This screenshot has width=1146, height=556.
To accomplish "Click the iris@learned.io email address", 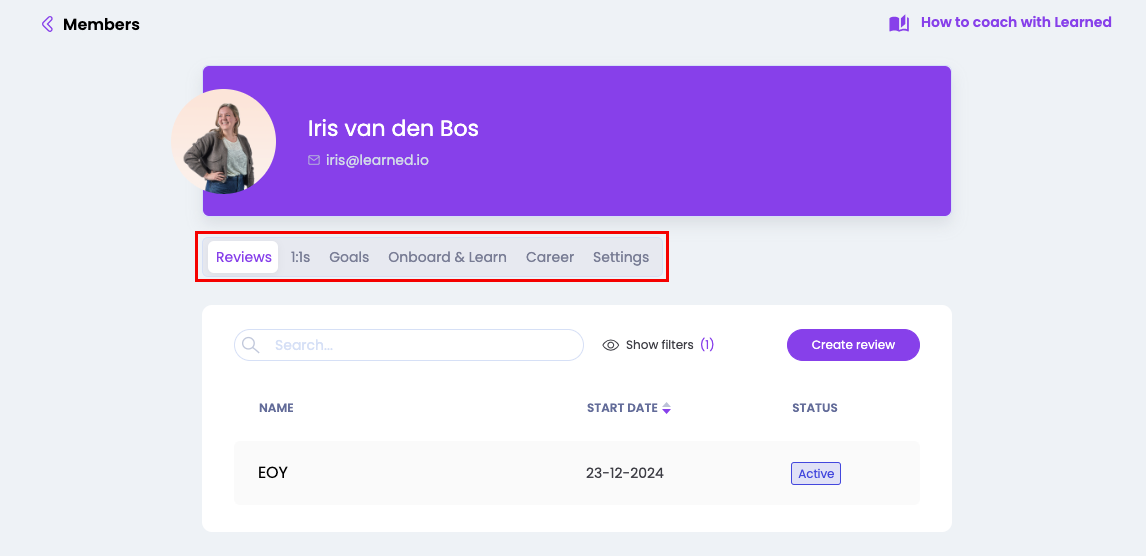I will [377, 160].
